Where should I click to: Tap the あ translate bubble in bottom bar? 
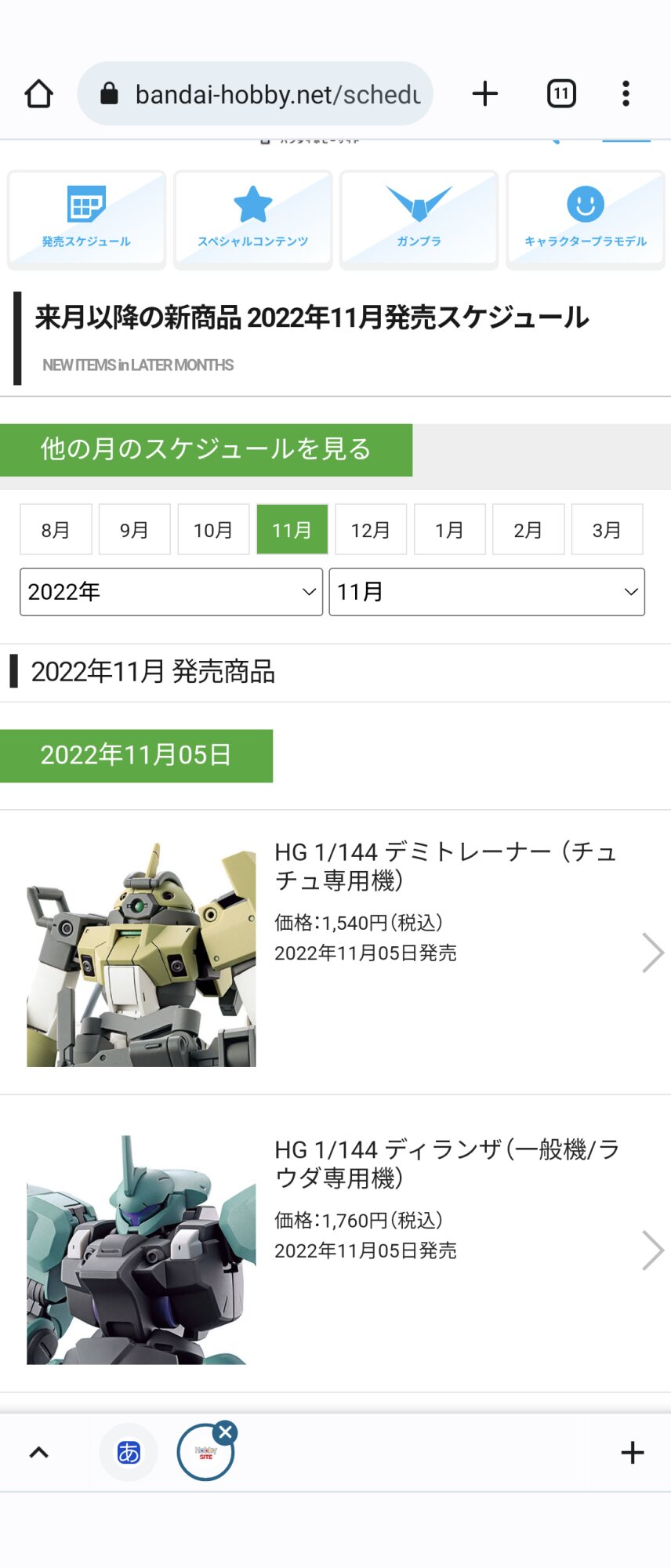pyautogui.click(x=129, y=1452)
